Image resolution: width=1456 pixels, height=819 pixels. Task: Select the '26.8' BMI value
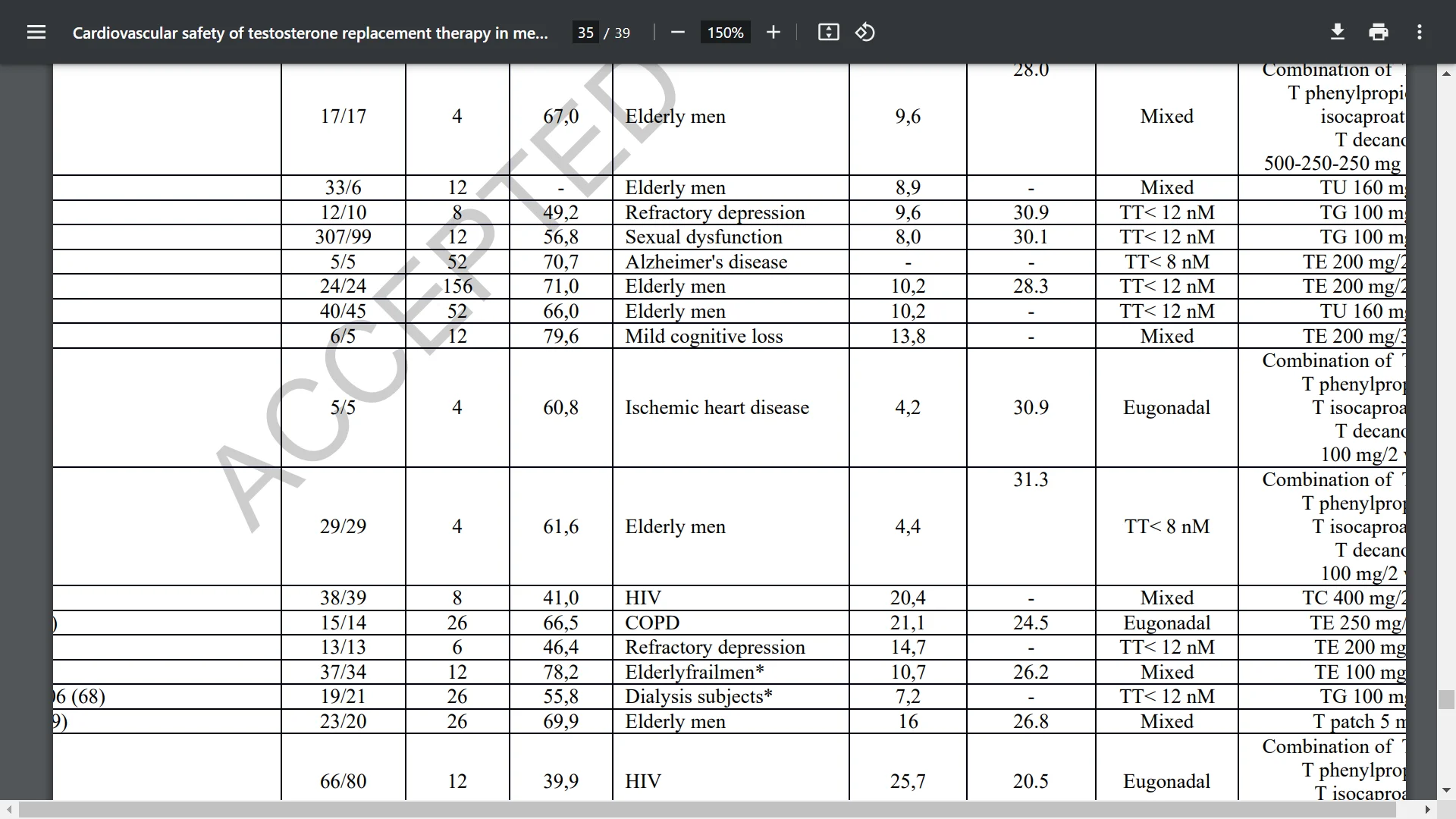pos(1031,721)
